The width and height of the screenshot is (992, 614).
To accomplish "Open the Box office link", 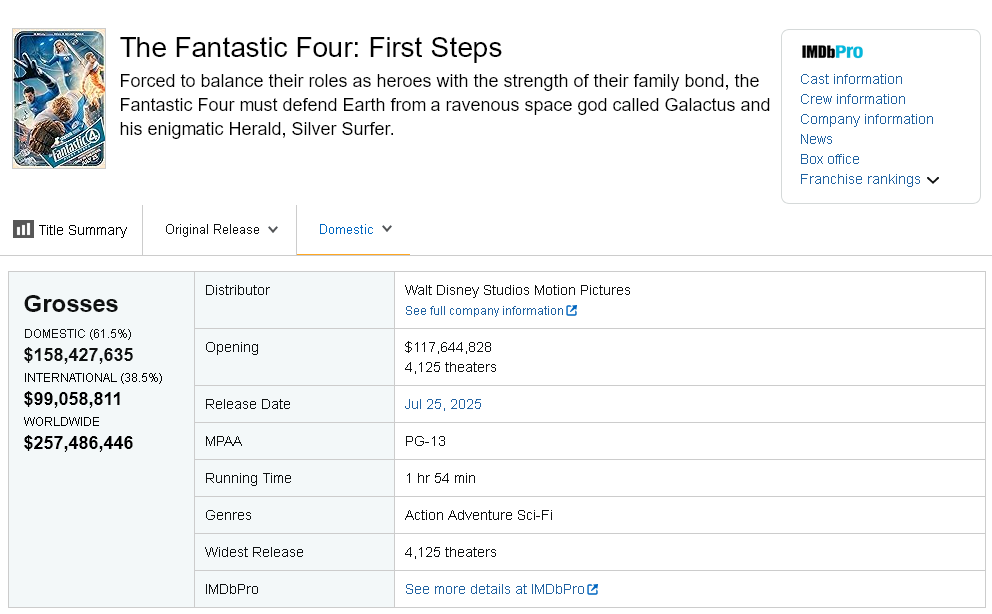I will click(x=829, y=159).
